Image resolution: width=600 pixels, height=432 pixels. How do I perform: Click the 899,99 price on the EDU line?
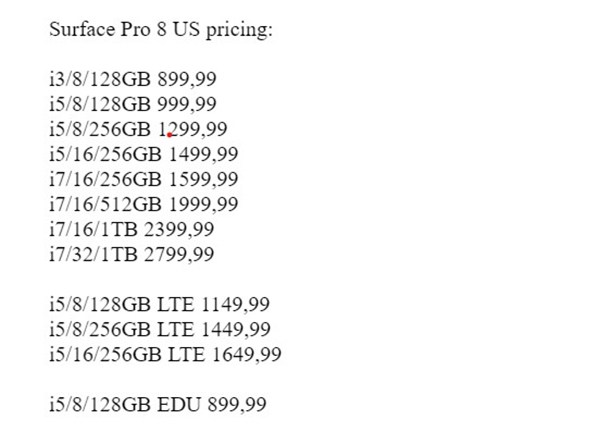pos(236,404)
